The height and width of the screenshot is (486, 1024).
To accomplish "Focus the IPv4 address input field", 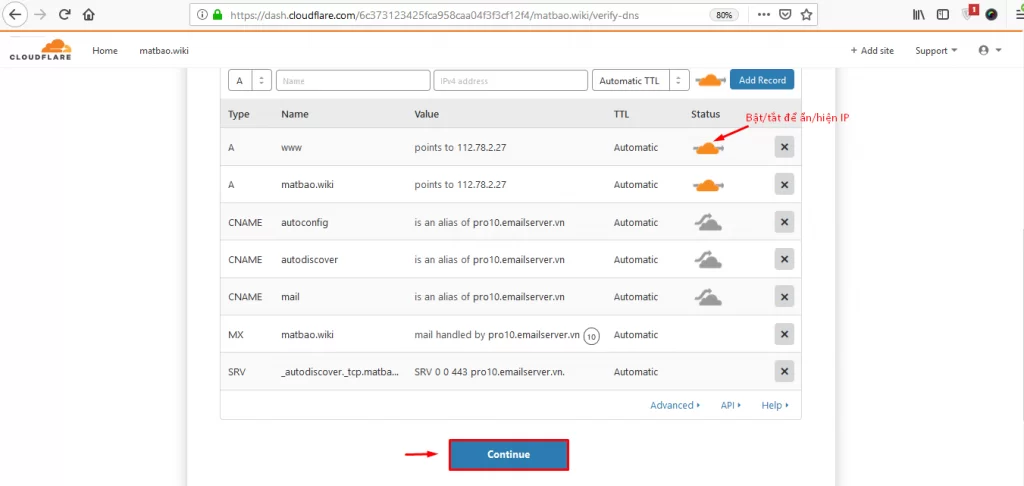I will coord(511,80).
